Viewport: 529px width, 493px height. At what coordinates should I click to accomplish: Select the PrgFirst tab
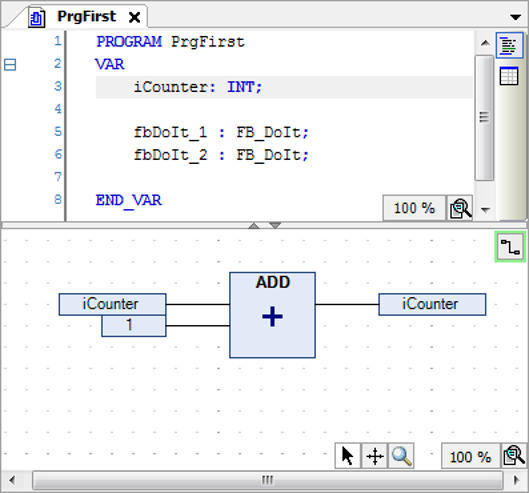(86, 16)
